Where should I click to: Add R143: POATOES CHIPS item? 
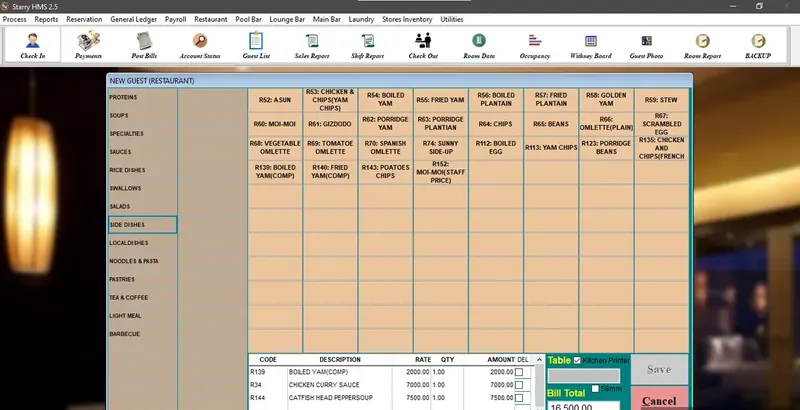(385, 172)
